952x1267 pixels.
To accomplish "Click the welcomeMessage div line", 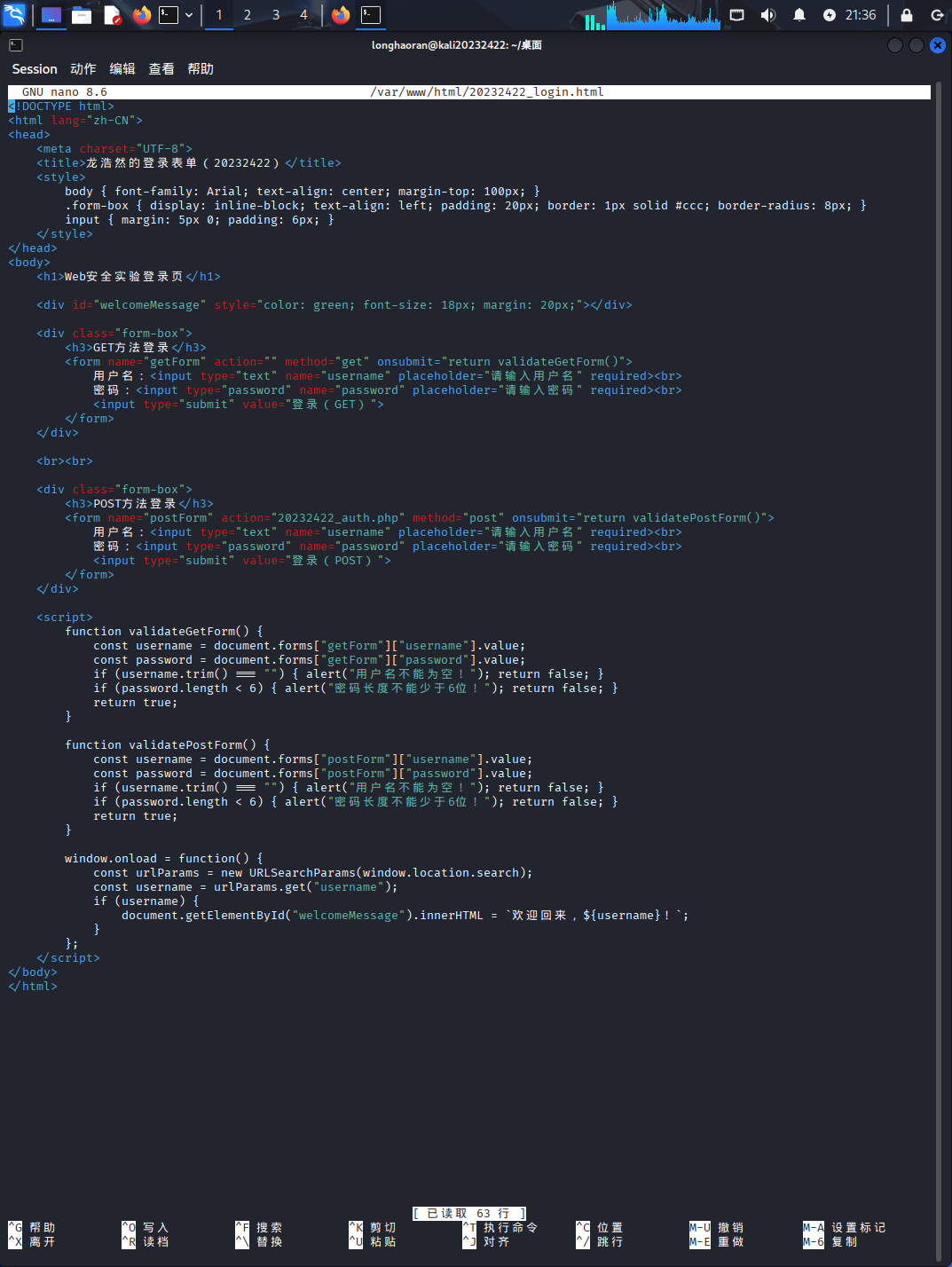I will click(334, 305).
